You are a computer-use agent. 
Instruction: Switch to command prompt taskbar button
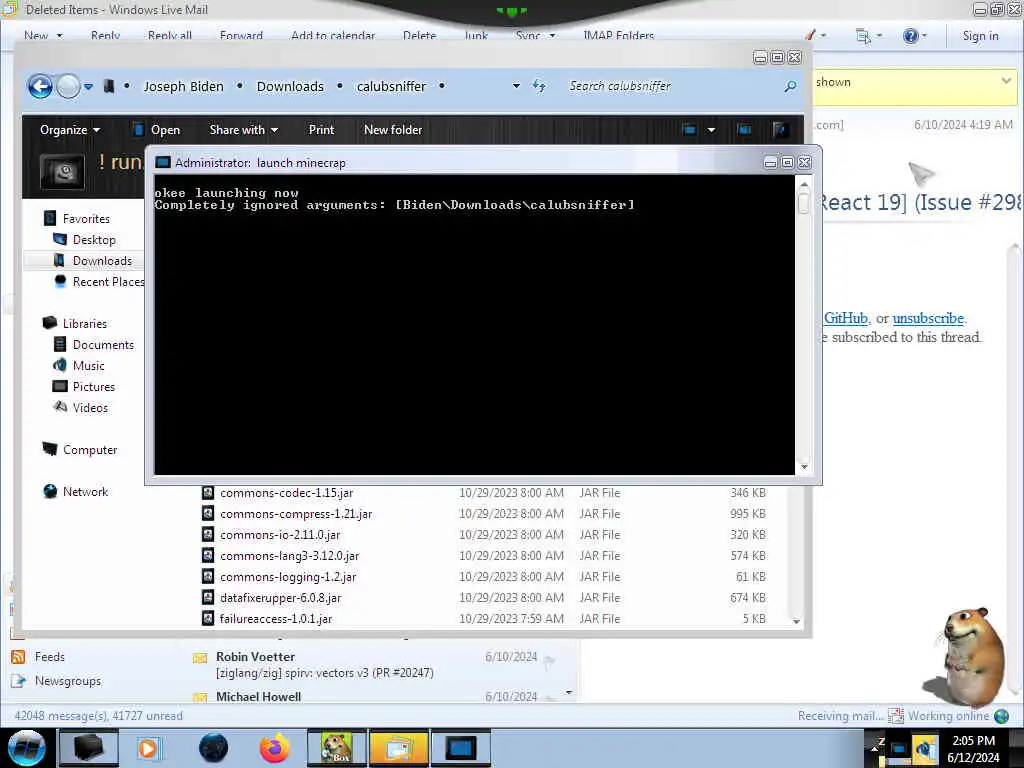pyautogui.click(x=460, y=748)
